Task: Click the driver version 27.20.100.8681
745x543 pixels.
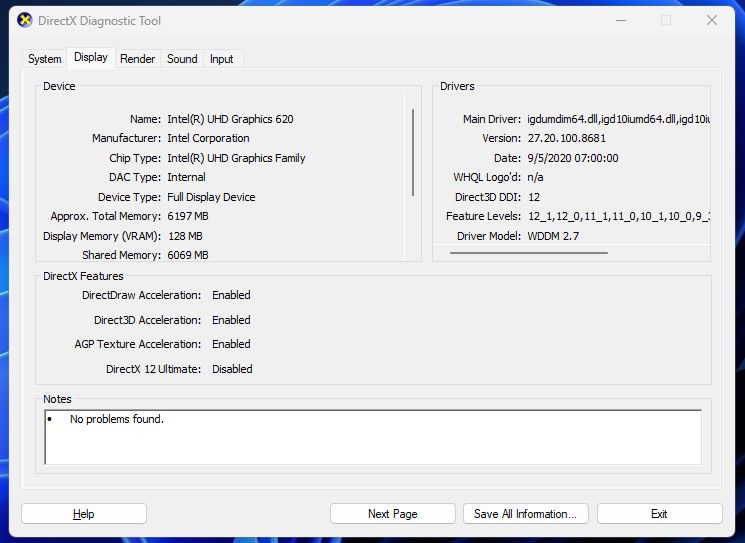Action: click(567, 138)
